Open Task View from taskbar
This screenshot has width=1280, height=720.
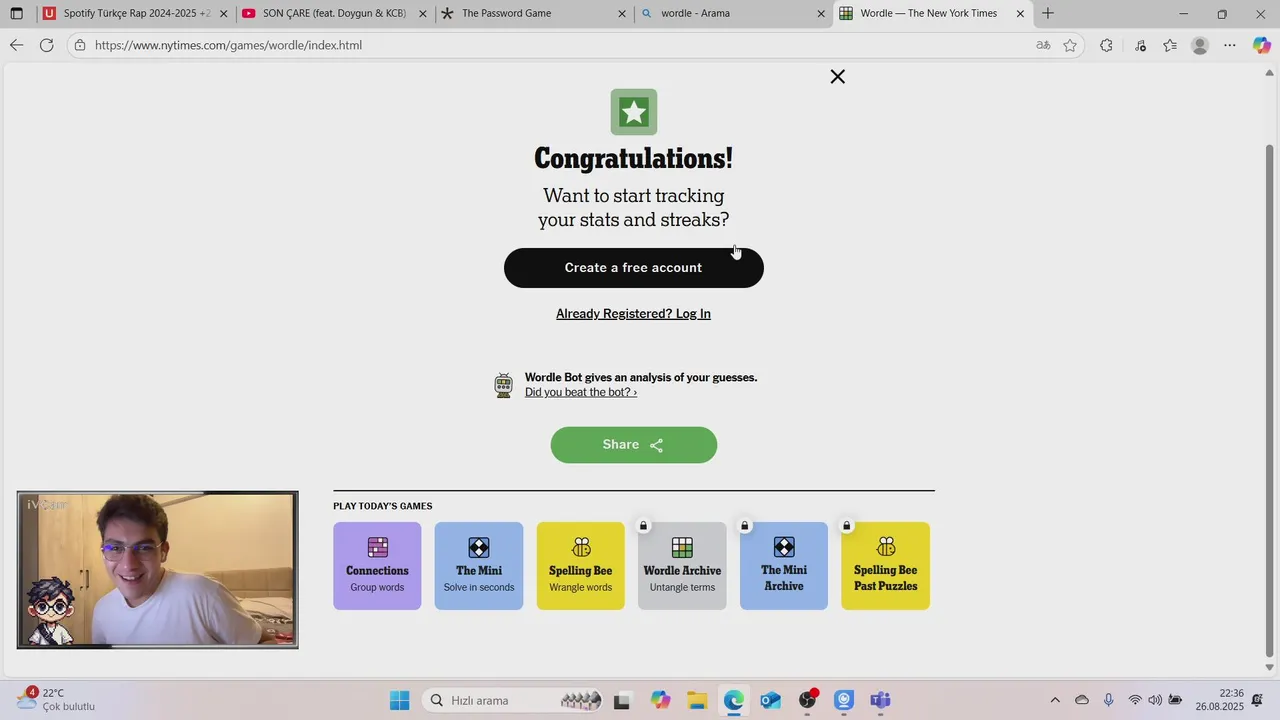click(x=622, y=700)
